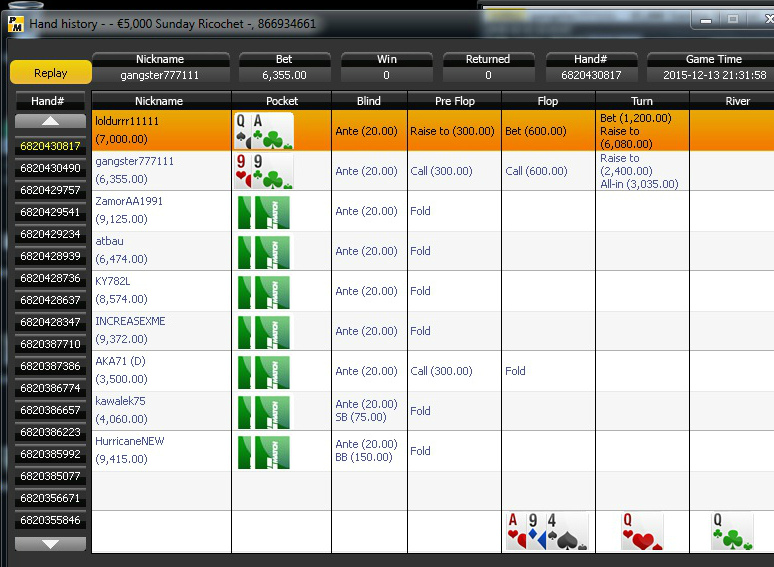Minimize the Hand history window

[x=706, y=20]
